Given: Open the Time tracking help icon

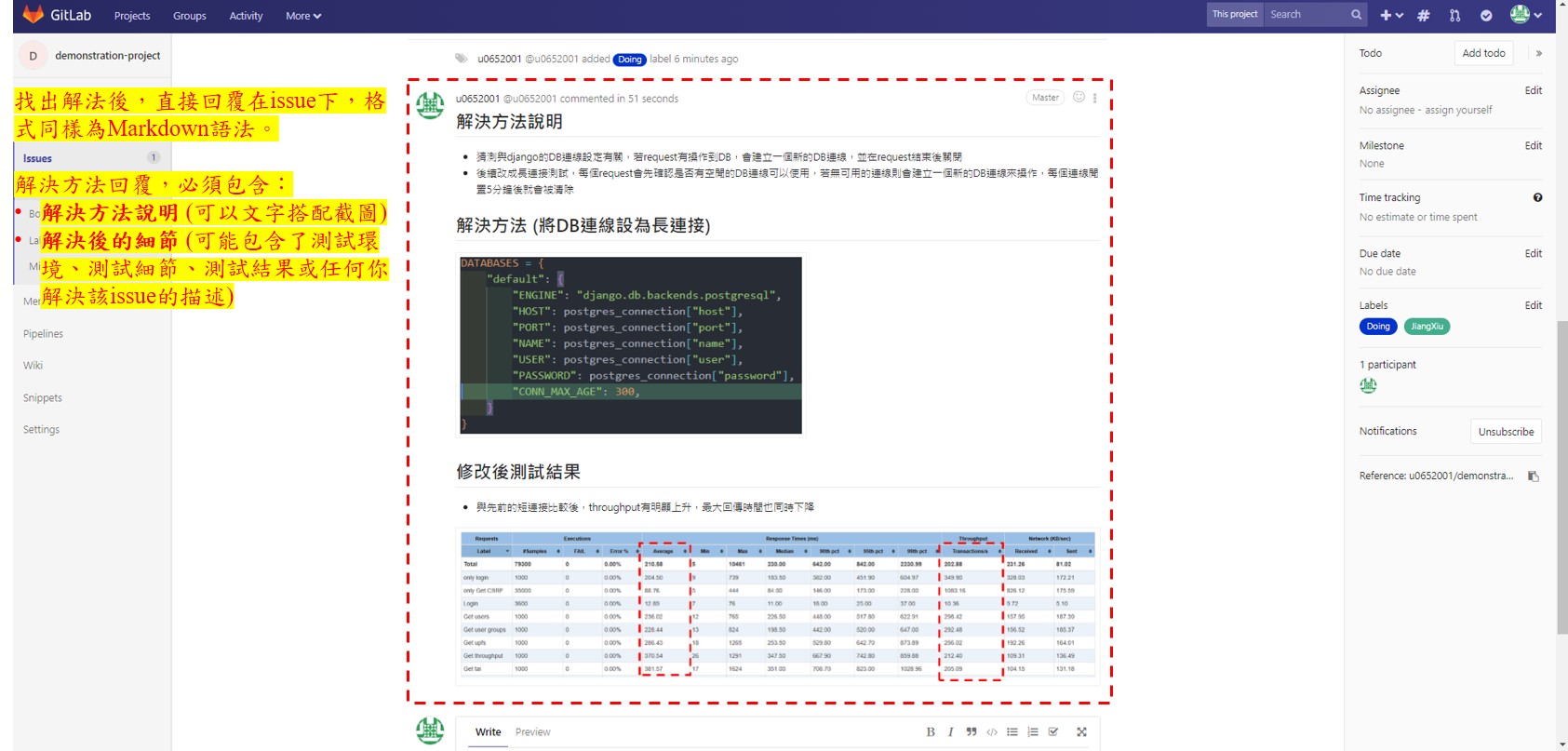Looking at the screenshot, I should [x=1537, y=197].
